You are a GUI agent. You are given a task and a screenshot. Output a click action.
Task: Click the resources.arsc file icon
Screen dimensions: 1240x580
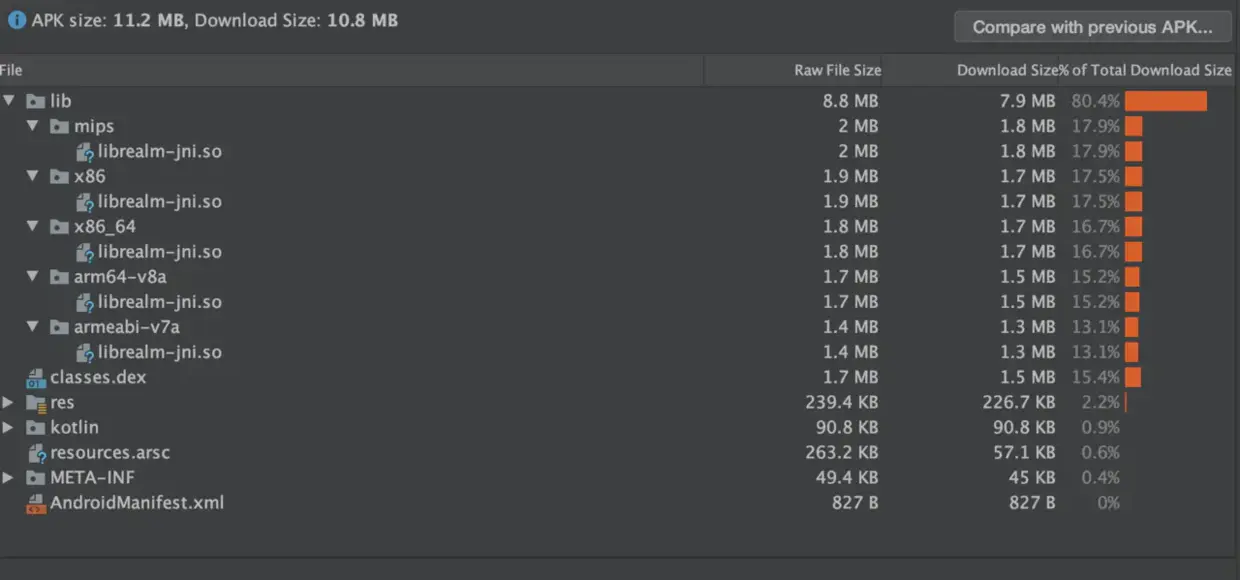coord(35,453)
